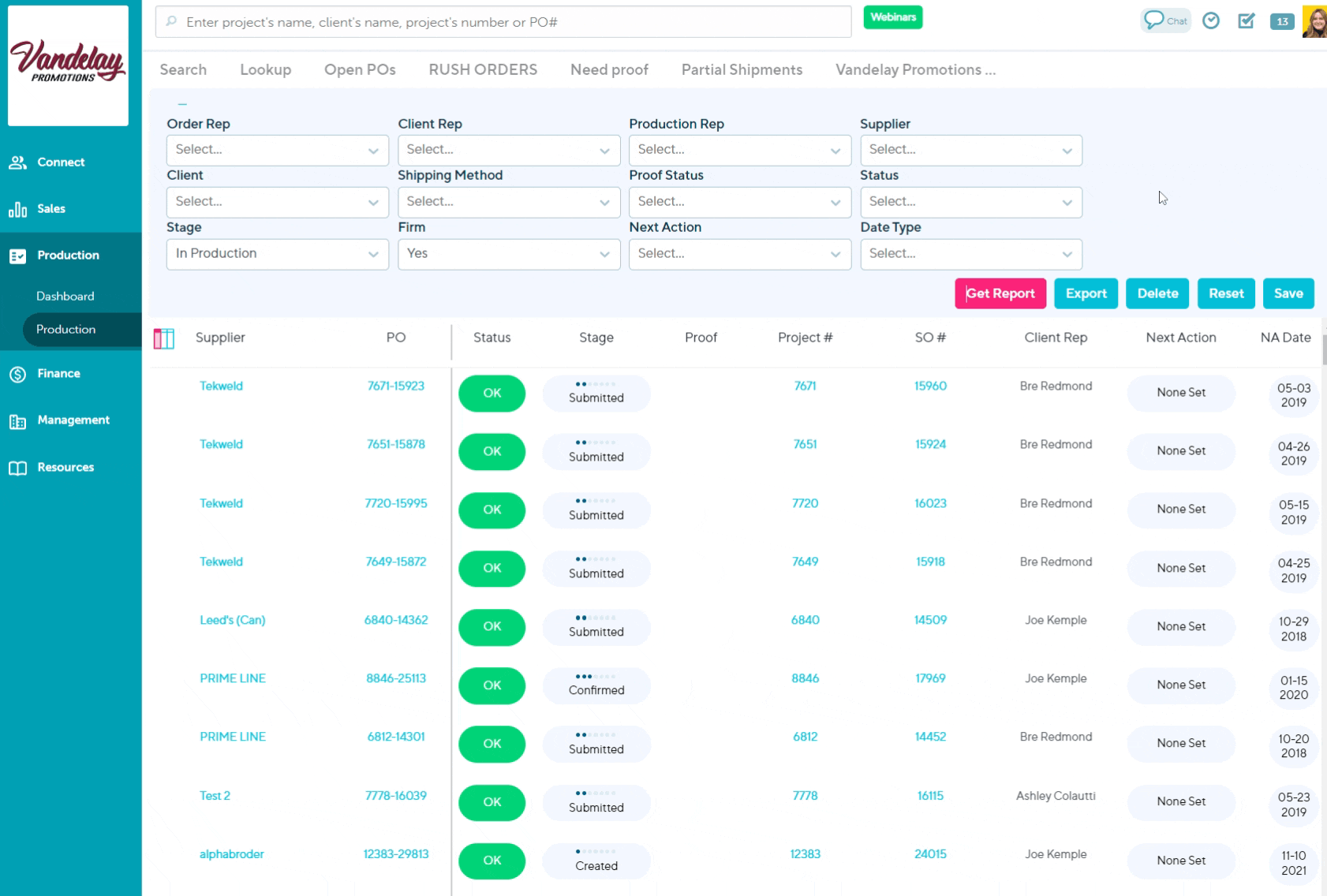Open PO link 7671-15923

(x=396, y=386)
